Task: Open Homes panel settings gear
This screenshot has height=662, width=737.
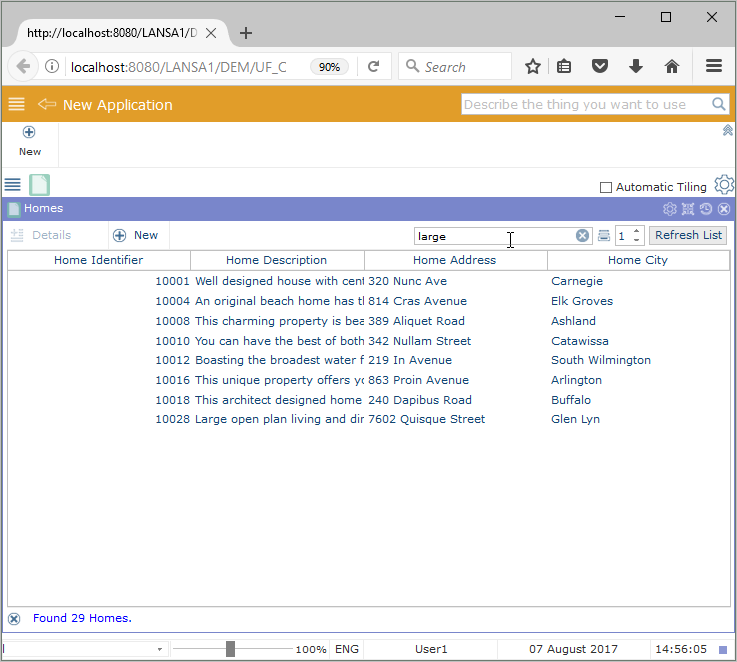Action: pos(670,209)
